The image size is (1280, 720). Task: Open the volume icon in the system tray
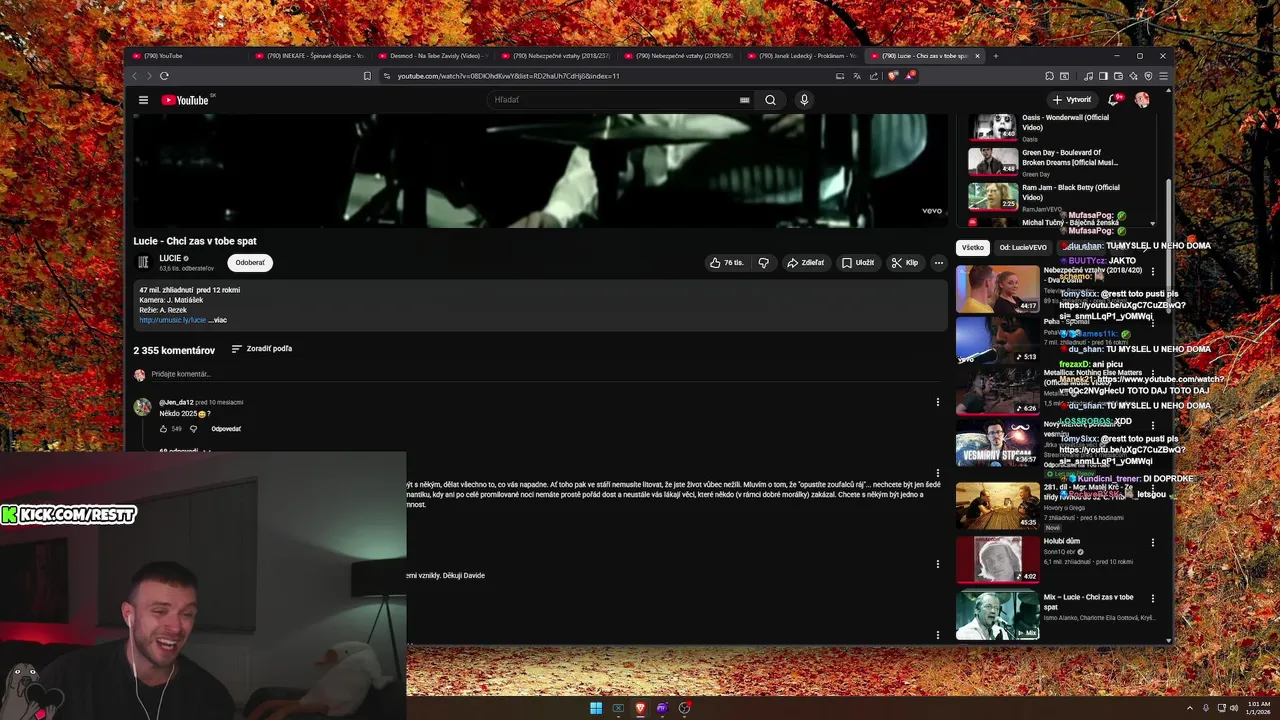(1234, 708)
